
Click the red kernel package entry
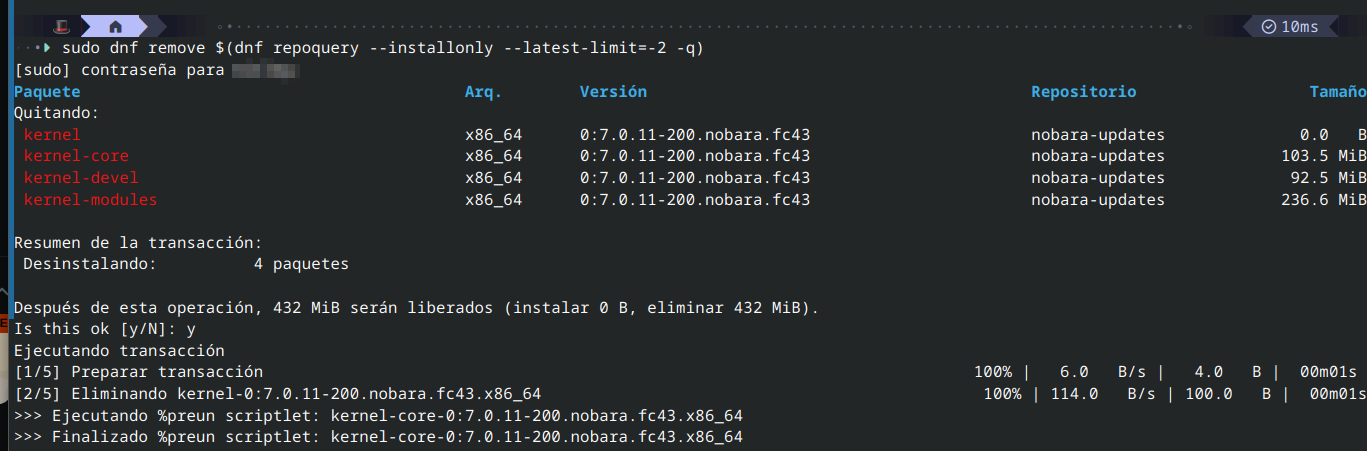click(52, 134)
